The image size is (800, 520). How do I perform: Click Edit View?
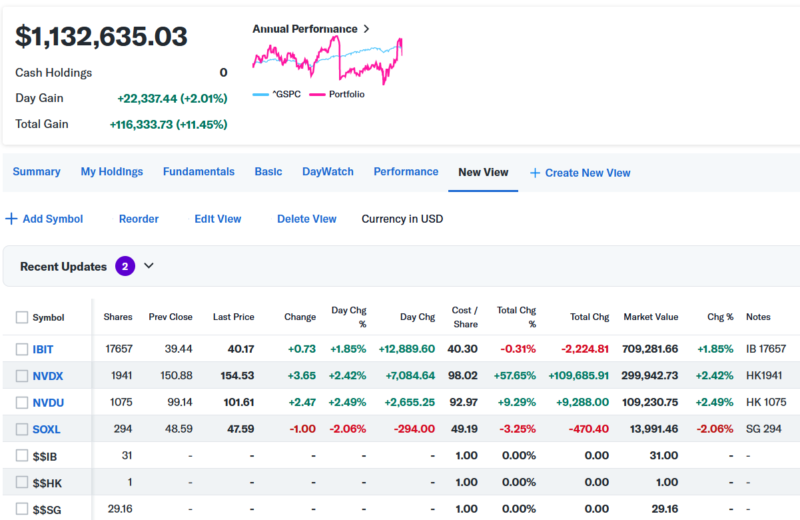tap(217, 219)
